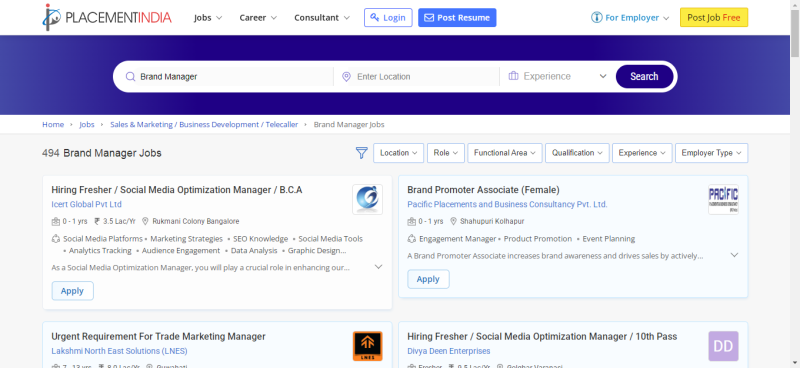The width and height of the screenshot is (800, 368).
Task: Open Divya Deen Enterprises company link
Action: coord(448,351)
